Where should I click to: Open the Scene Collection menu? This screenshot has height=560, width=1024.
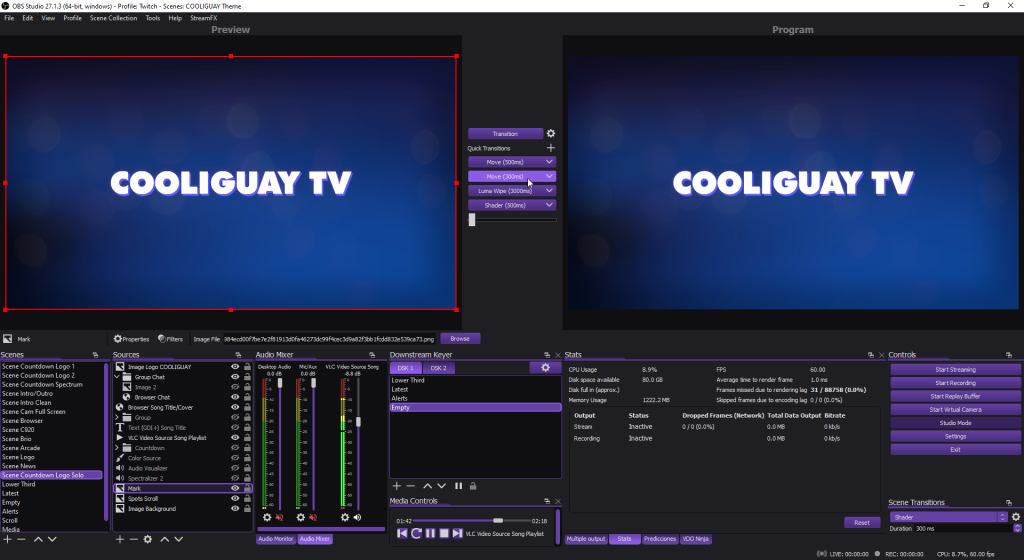click(114, 18)
